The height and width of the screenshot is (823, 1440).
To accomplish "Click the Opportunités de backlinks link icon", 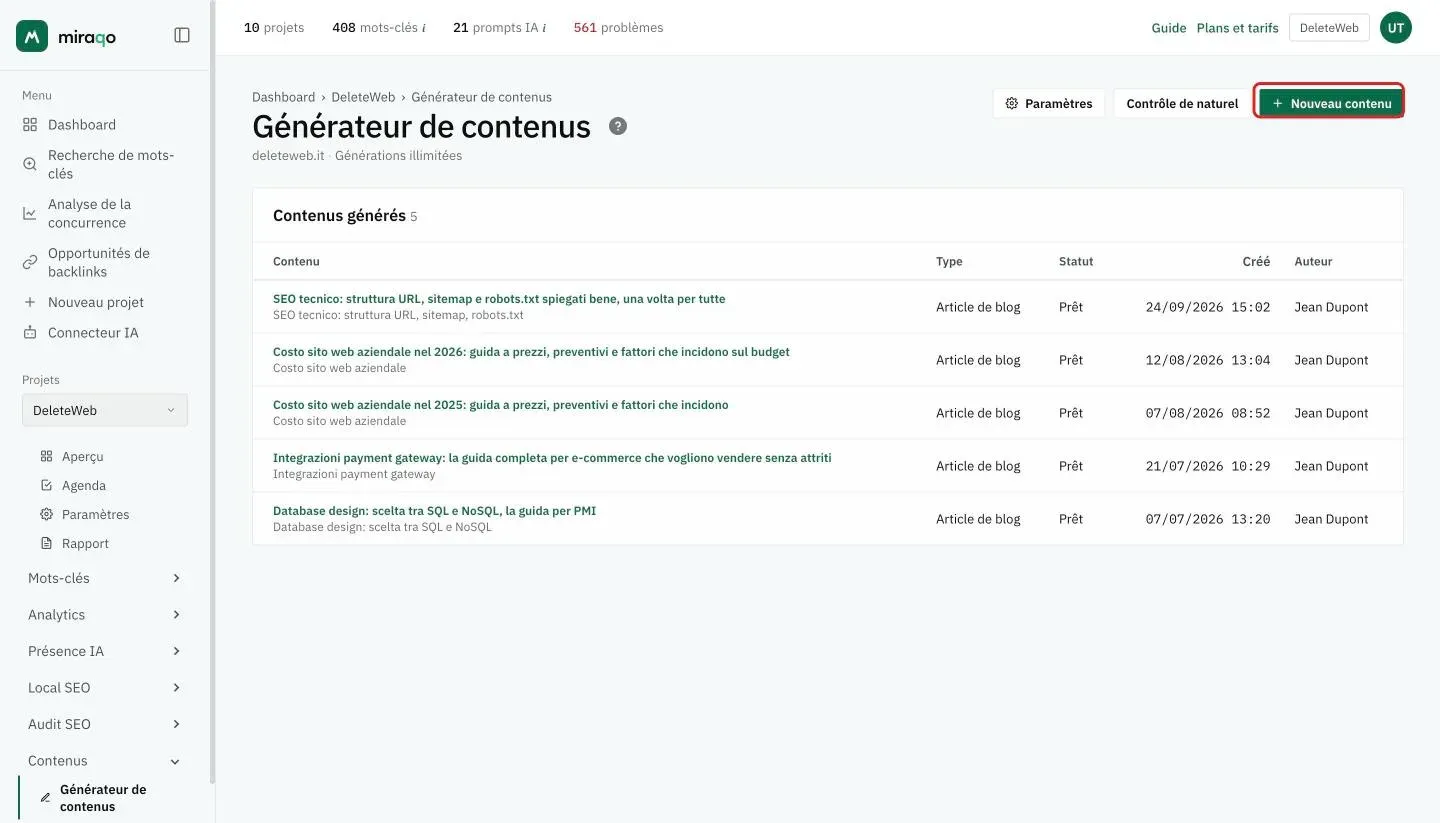I will (30, 262).
